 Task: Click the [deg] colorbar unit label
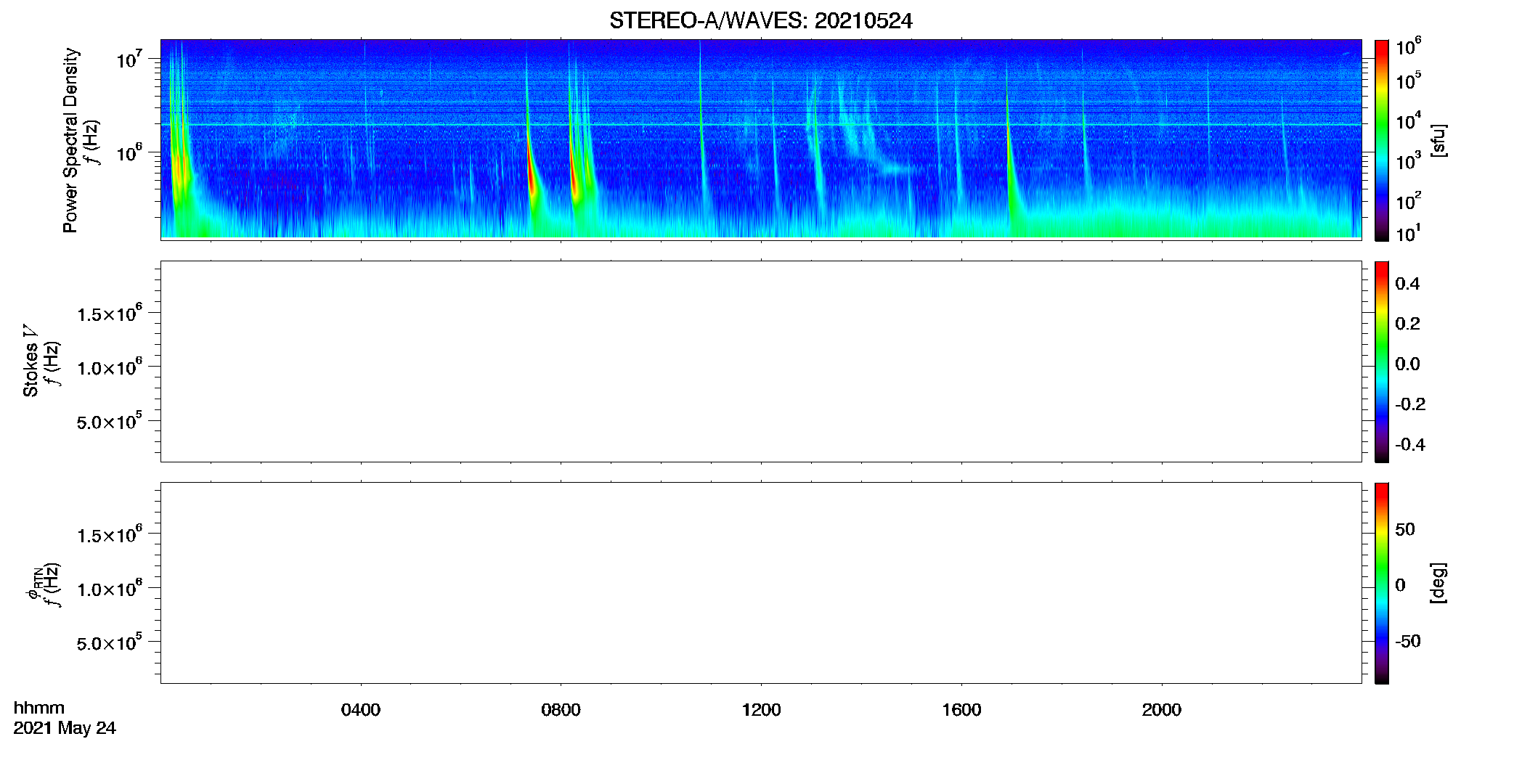pyautogui.click(x=1438, y=583)
